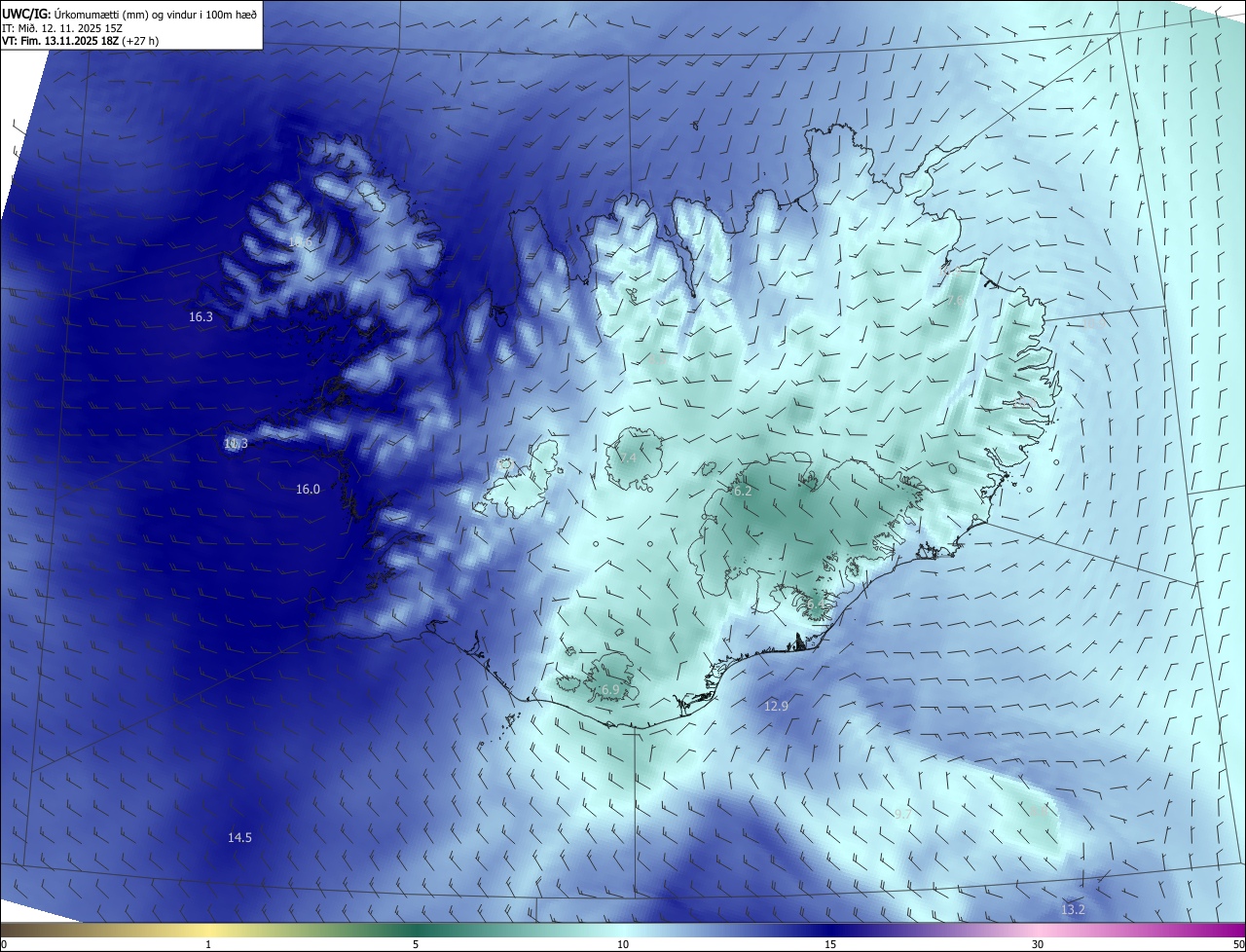
Task: Click the color scale tick label 50
Action: 1239,945
